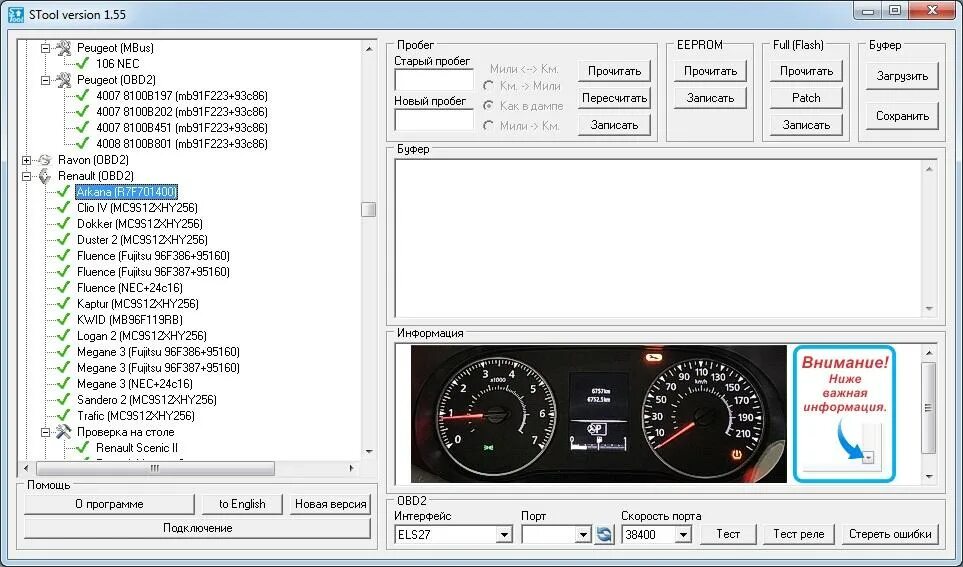Click Записать in the EEPROM group
Screen dimensions: 963x567
coord(710,98)
